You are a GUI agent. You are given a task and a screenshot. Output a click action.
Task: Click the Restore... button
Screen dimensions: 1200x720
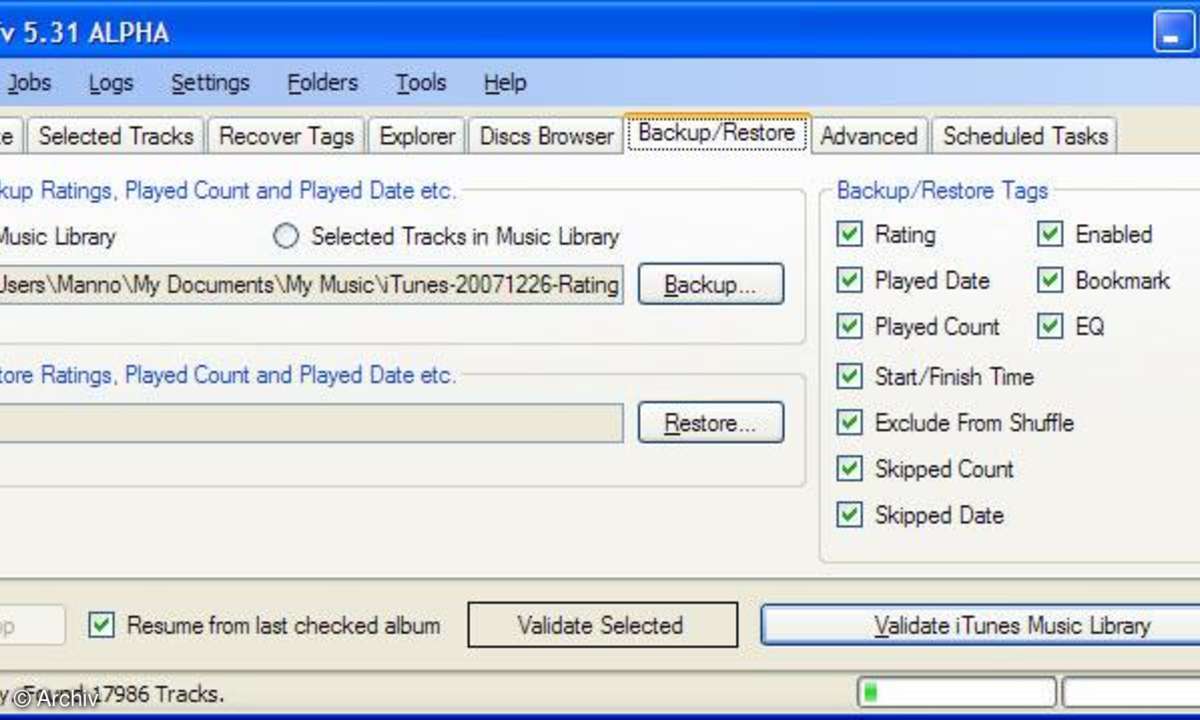click(x=711, y=423)
